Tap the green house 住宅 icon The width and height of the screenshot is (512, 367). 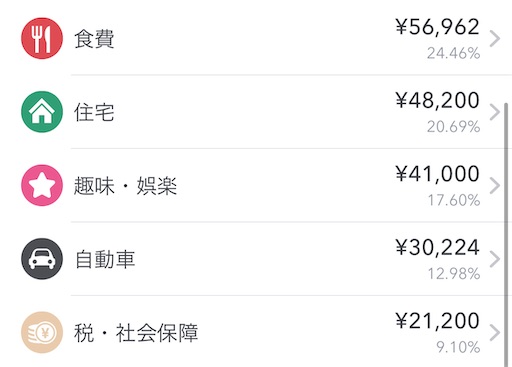pos(42,112)
